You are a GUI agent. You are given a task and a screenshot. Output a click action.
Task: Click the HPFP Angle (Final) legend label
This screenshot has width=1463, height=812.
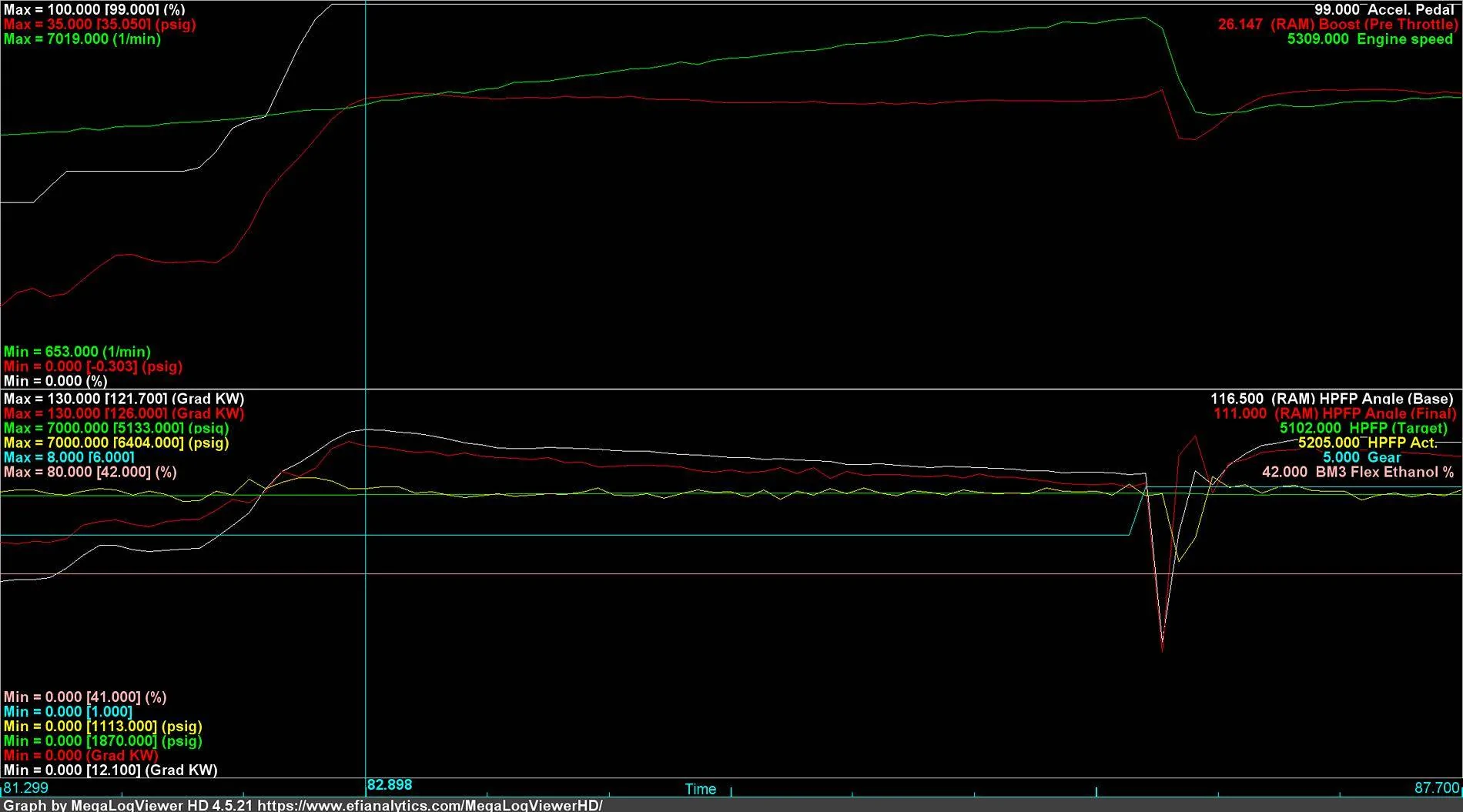(1334, 414)
